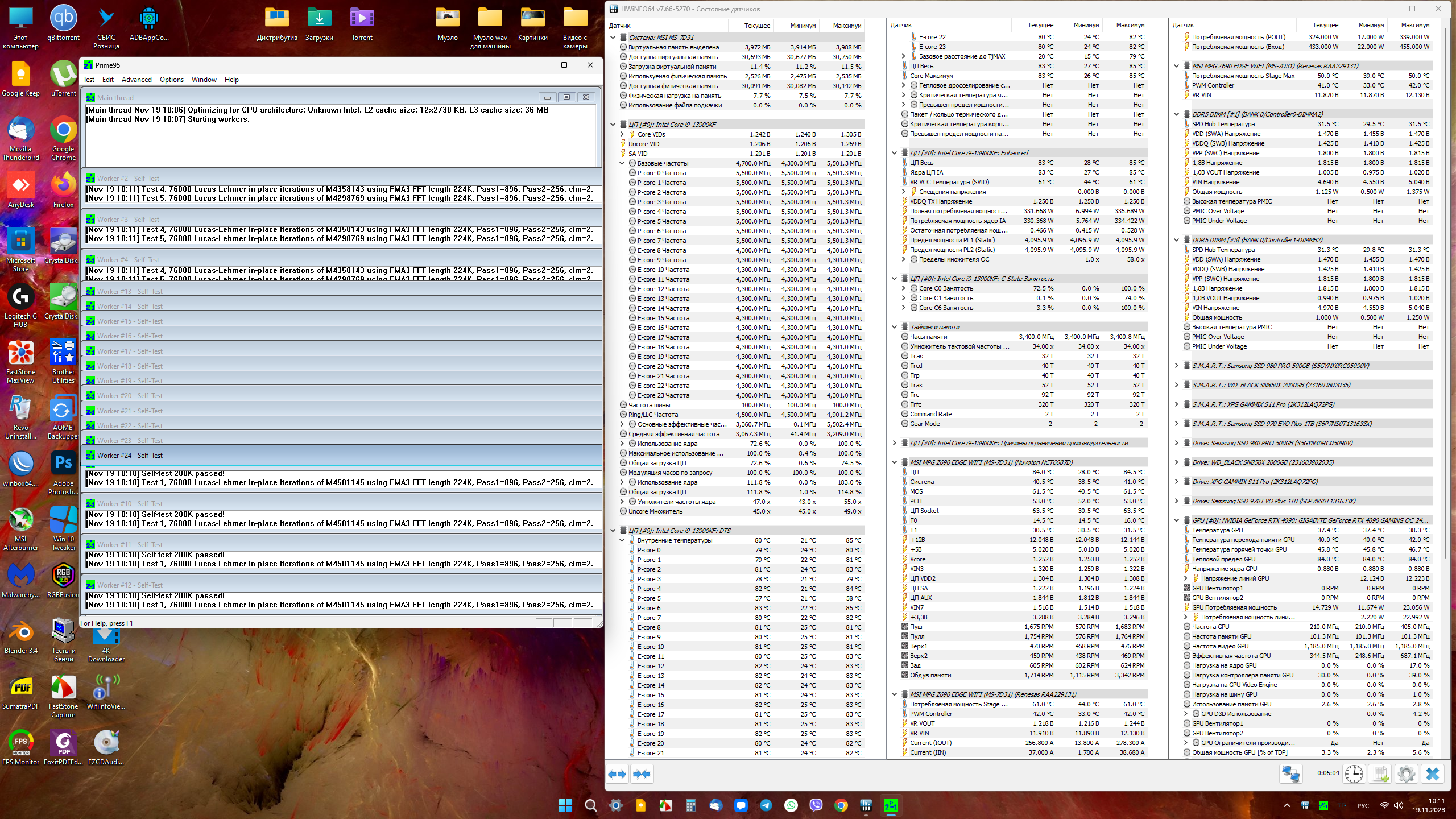
Task: Open the Options menu in Prime95
Action: (x=171, y=80)
